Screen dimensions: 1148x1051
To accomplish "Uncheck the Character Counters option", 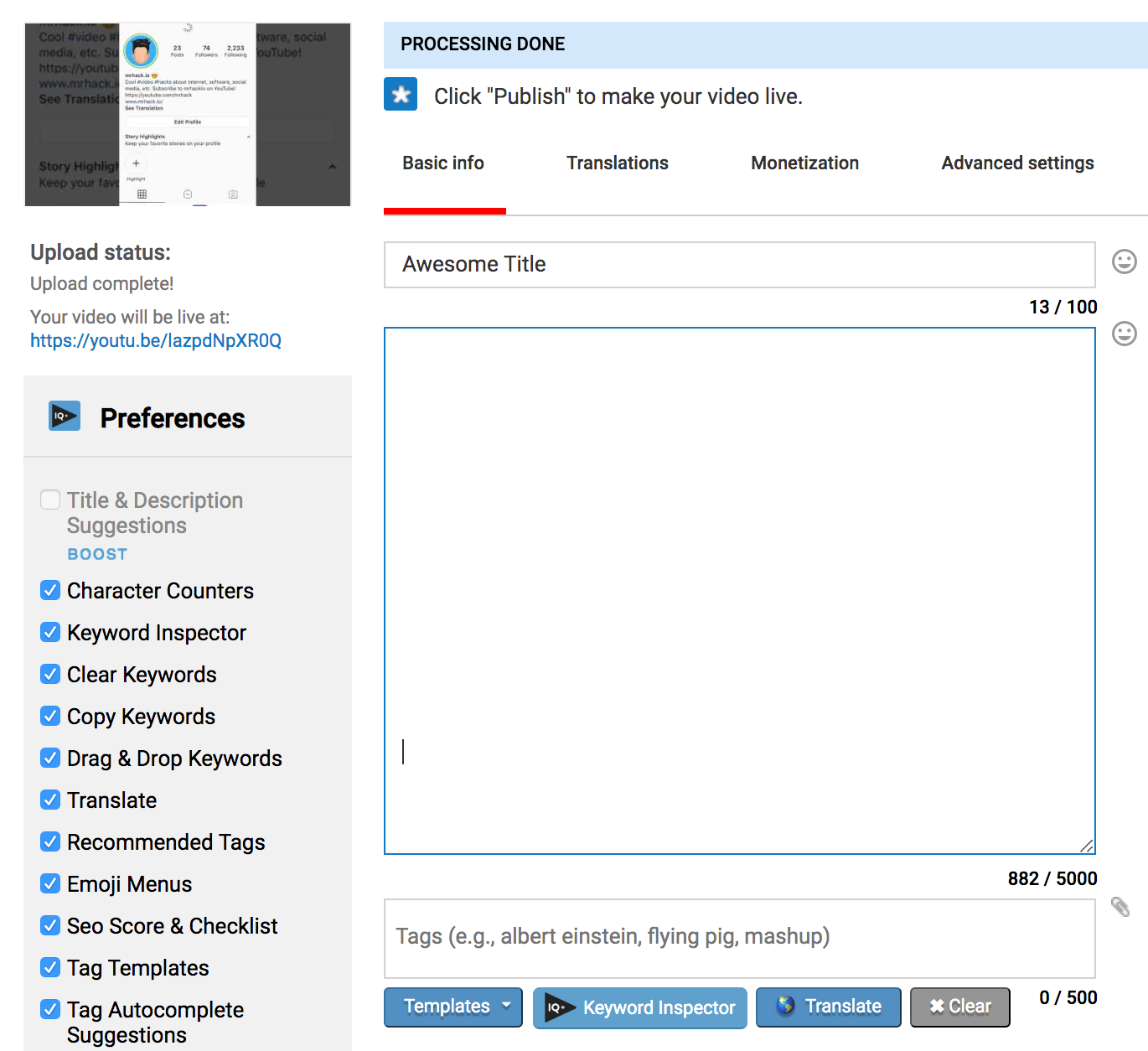I will point(50,591).
